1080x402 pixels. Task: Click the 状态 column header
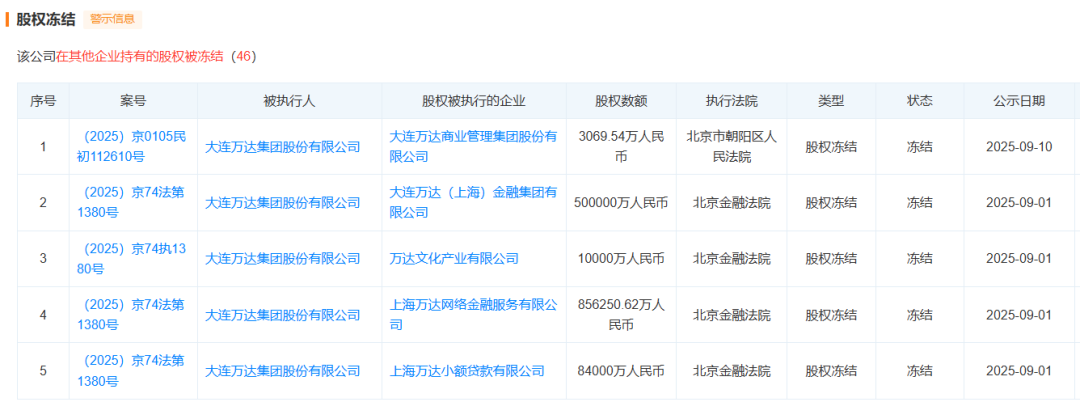coord(920,100)
